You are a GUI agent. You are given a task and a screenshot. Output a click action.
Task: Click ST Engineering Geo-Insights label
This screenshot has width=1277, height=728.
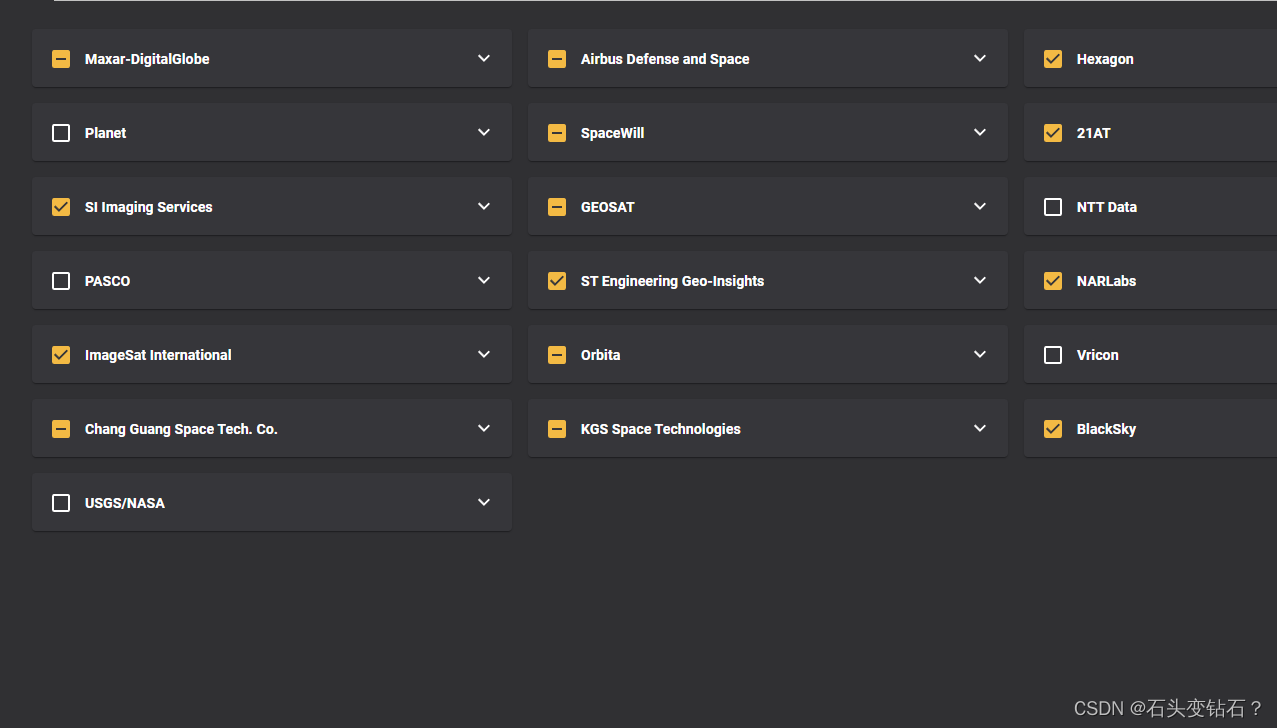[672, 281]
